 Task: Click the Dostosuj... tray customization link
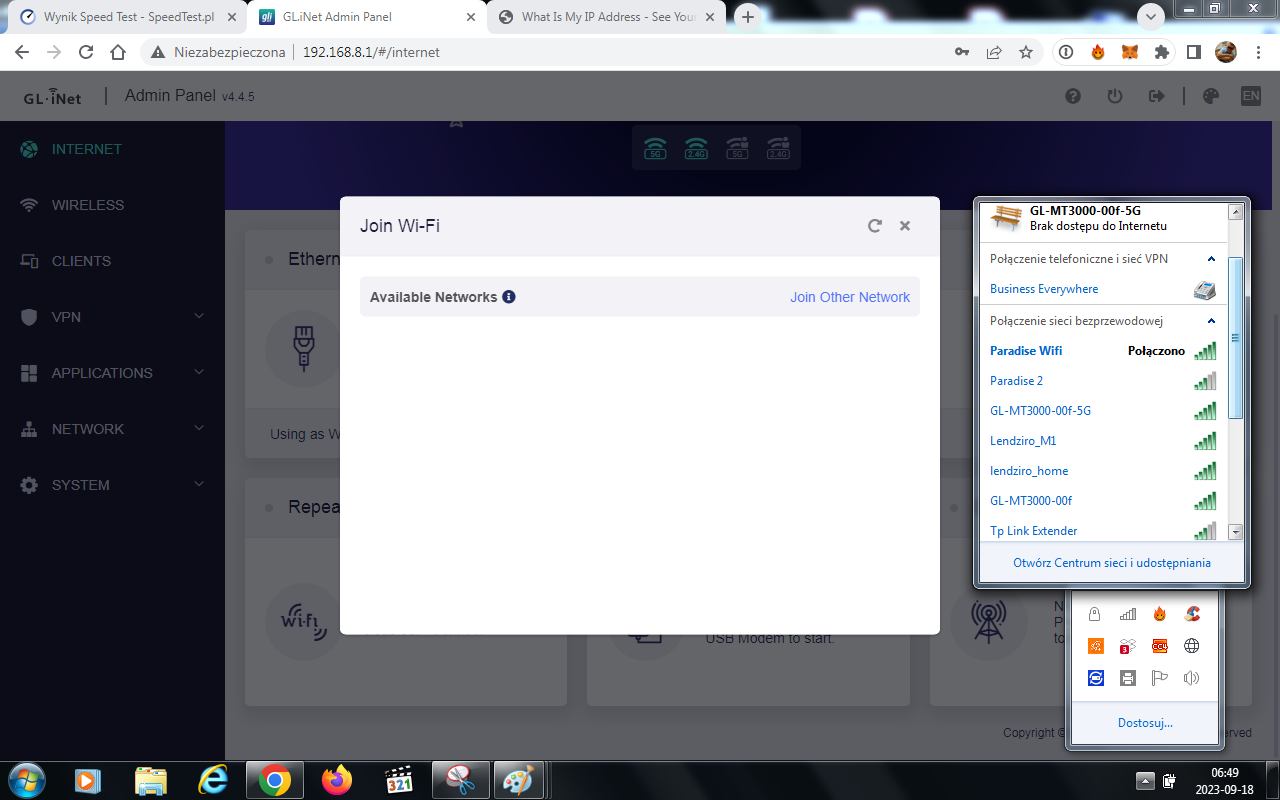coord(1145,723)
